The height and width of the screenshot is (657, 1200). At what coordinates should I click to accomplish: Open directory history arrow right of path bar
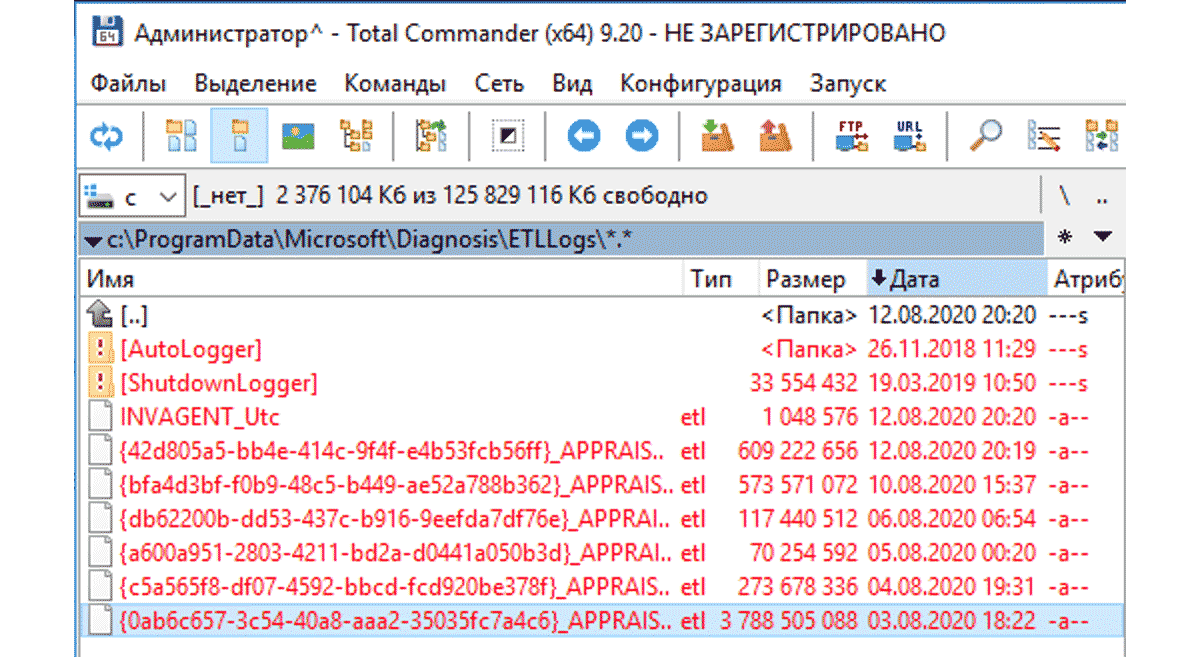[x=1103, y=237]
